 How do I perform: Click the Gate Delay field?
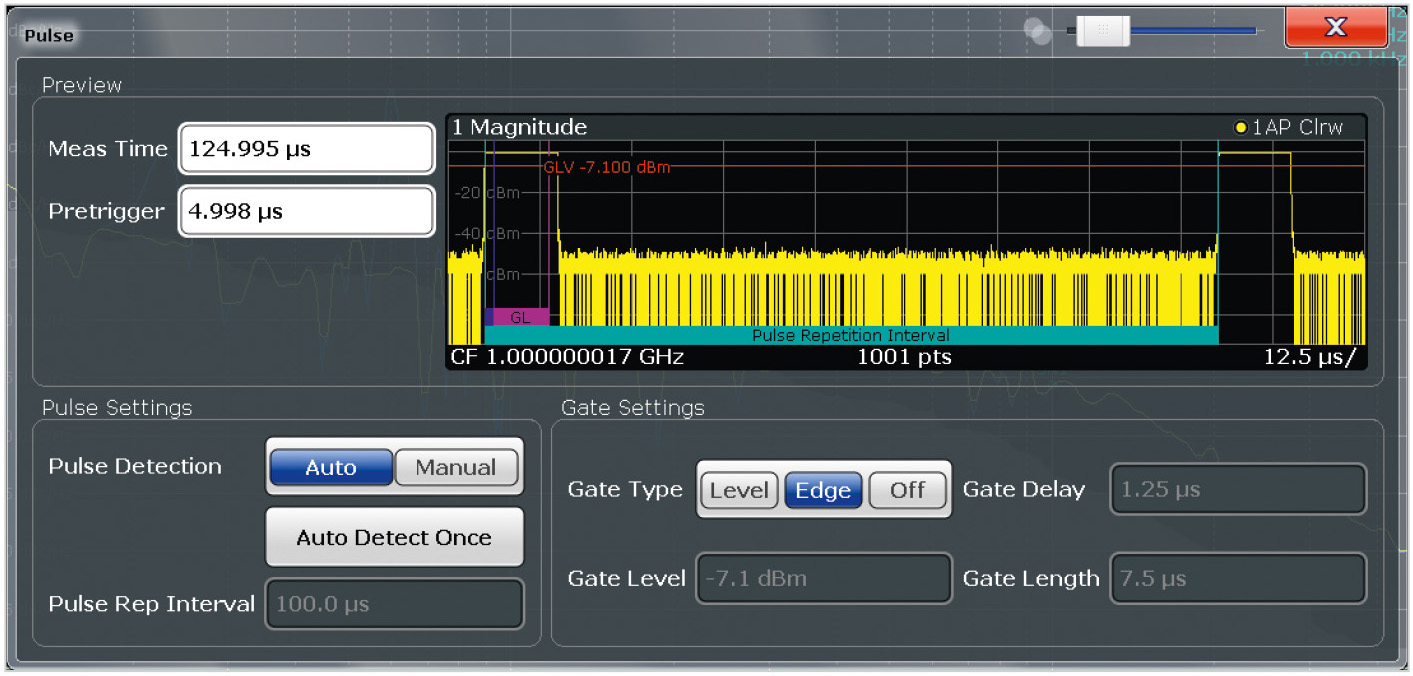pos(1238,490)
